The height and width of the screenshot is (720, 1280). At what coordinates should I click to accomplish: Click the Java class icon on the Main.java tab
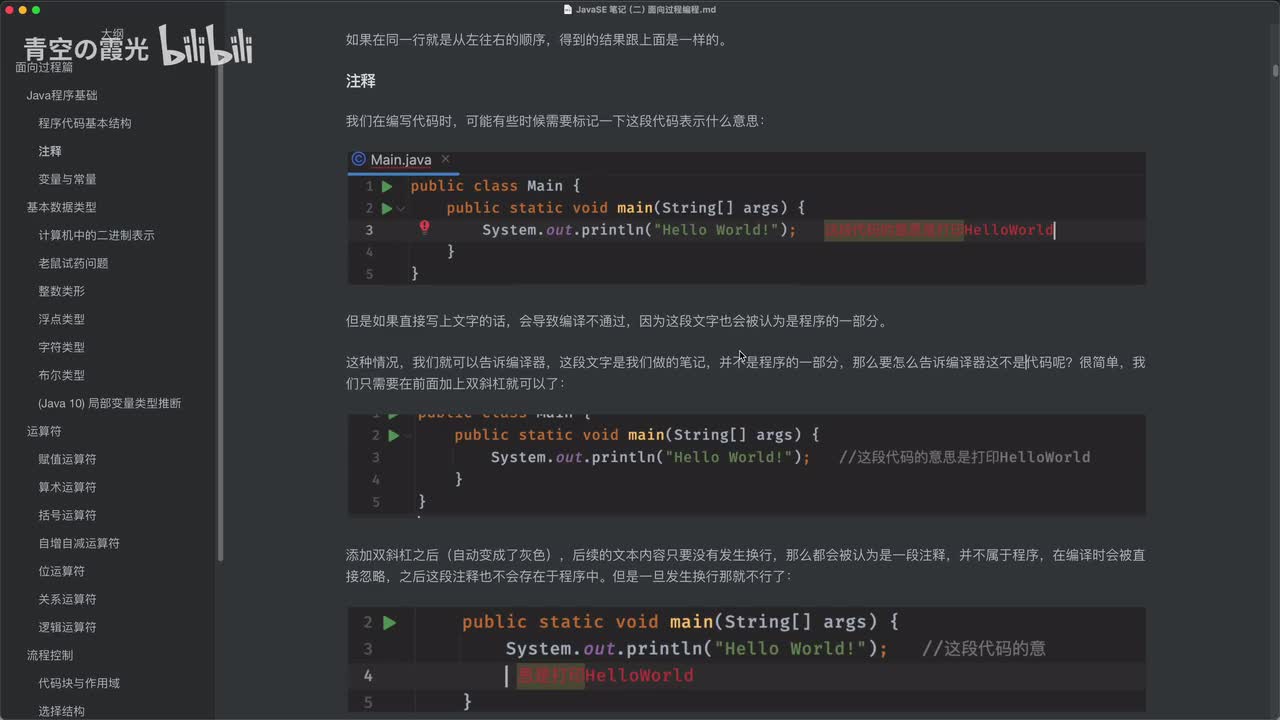point(358,159)
